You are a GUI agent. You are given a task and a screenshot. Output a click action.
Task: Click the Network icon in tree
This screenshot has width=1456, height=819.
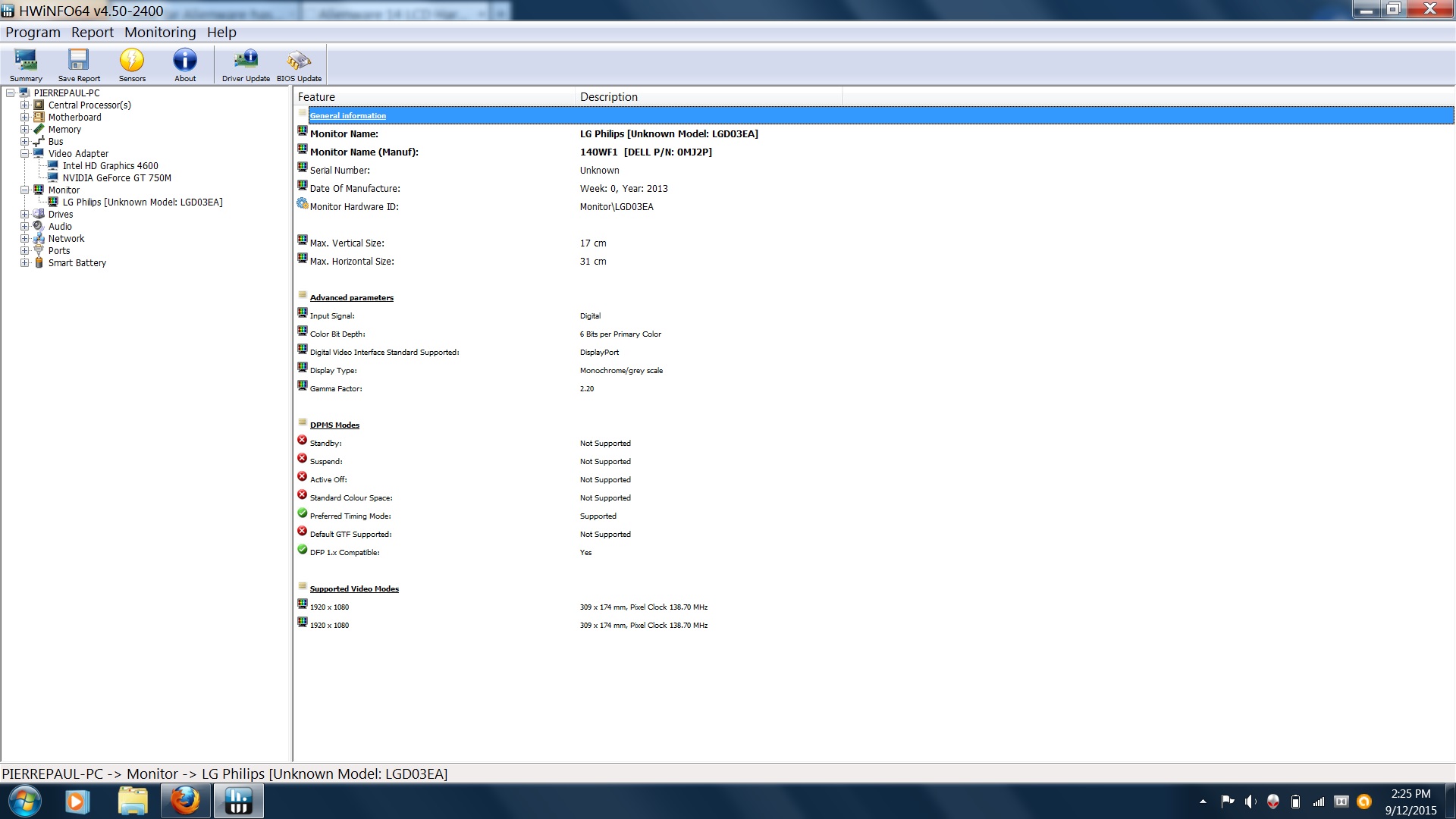[x=39, y=239]
